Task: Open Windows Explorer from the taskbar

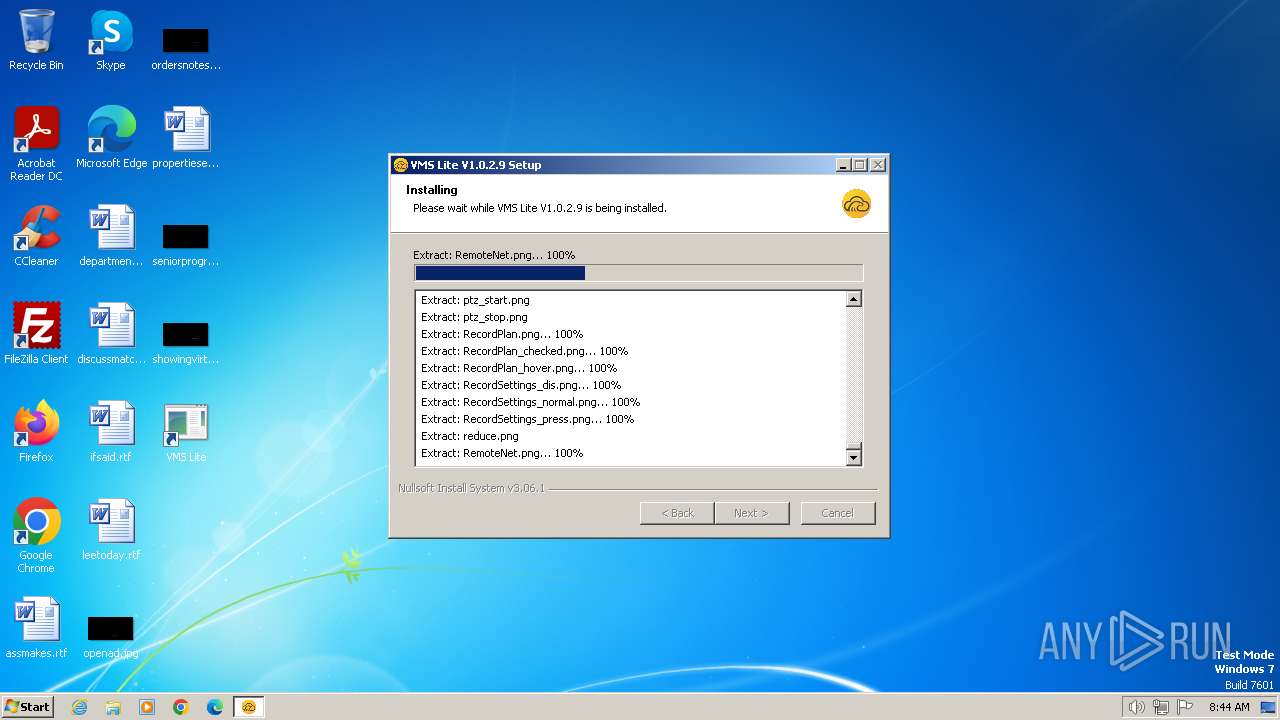Action: (x=113, y=707)
